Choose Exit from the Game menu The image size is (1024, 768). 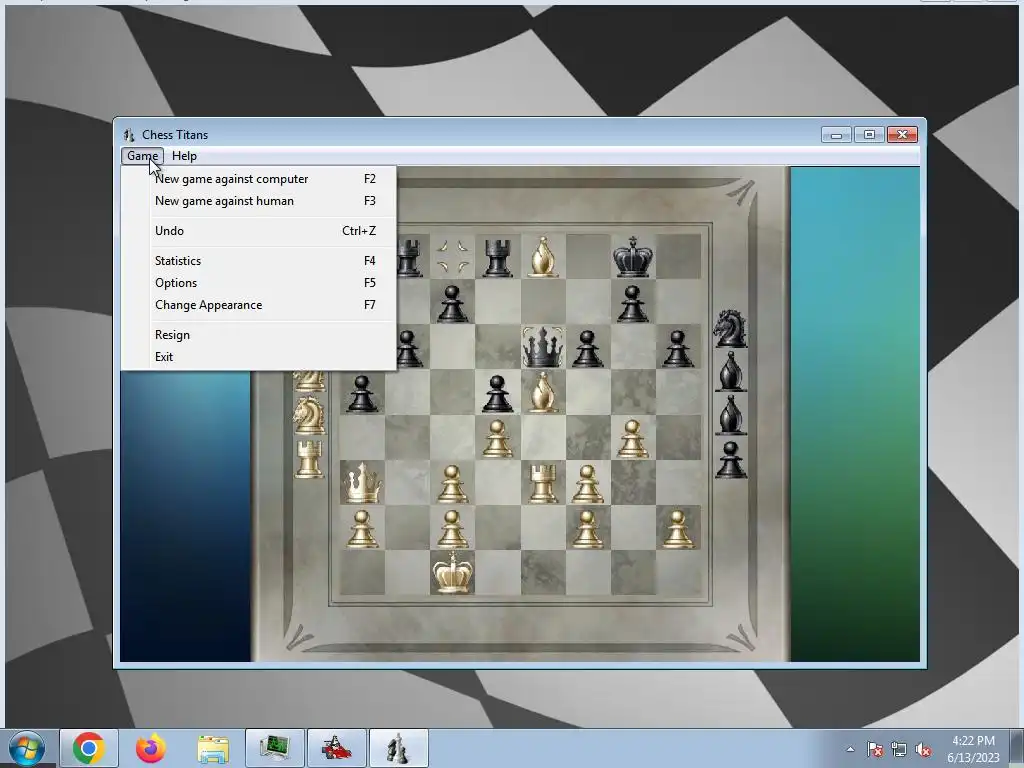259,357
